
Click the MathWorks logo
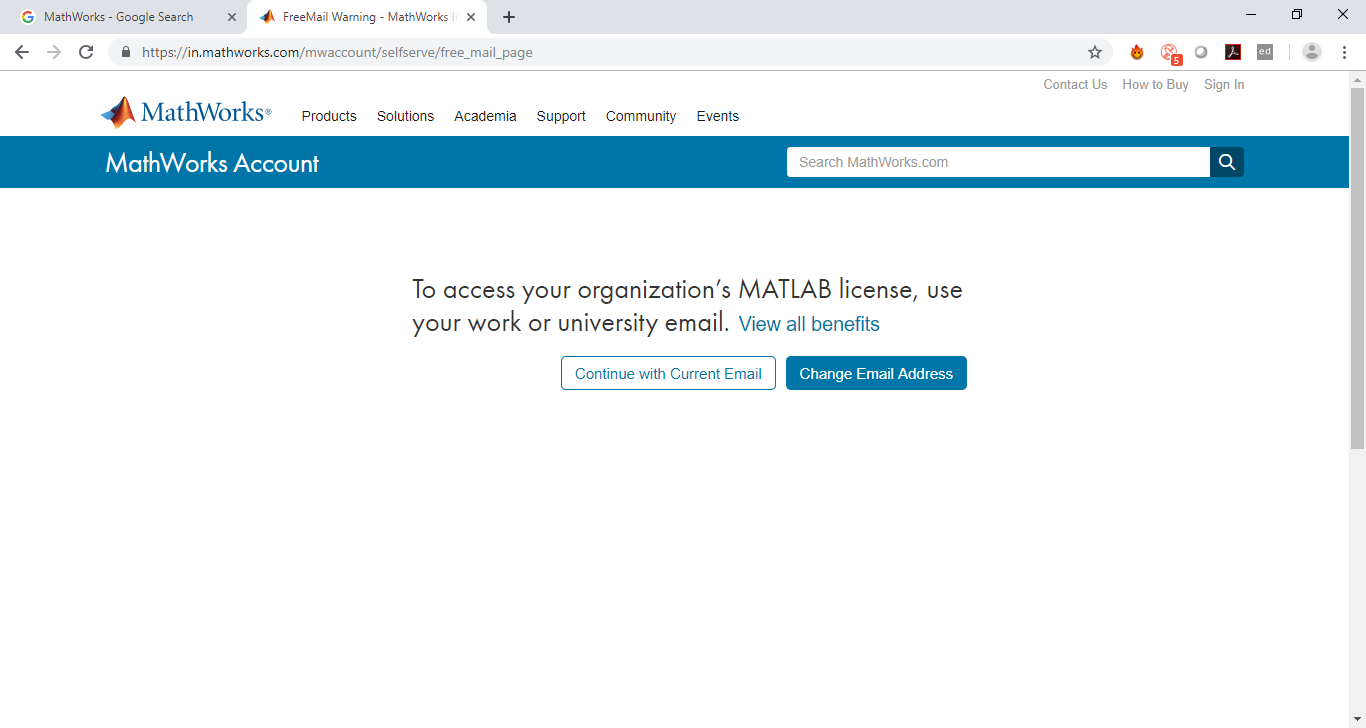click(185, 112)
